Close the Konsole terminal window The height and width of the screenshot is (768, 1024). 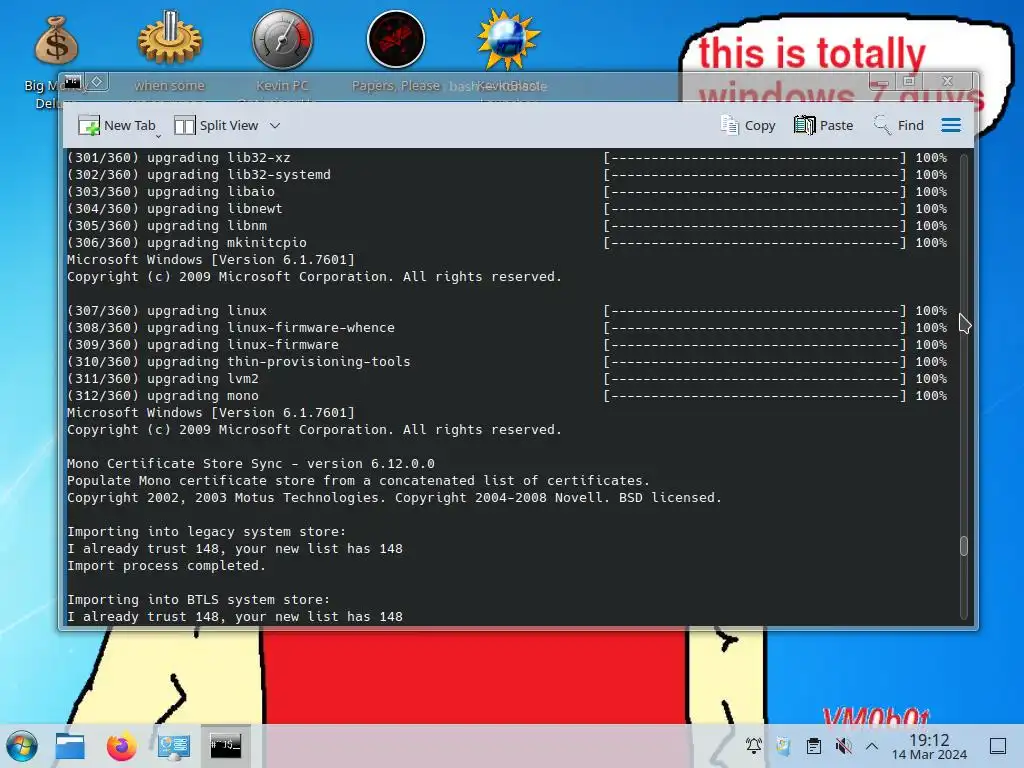(948, 81)
